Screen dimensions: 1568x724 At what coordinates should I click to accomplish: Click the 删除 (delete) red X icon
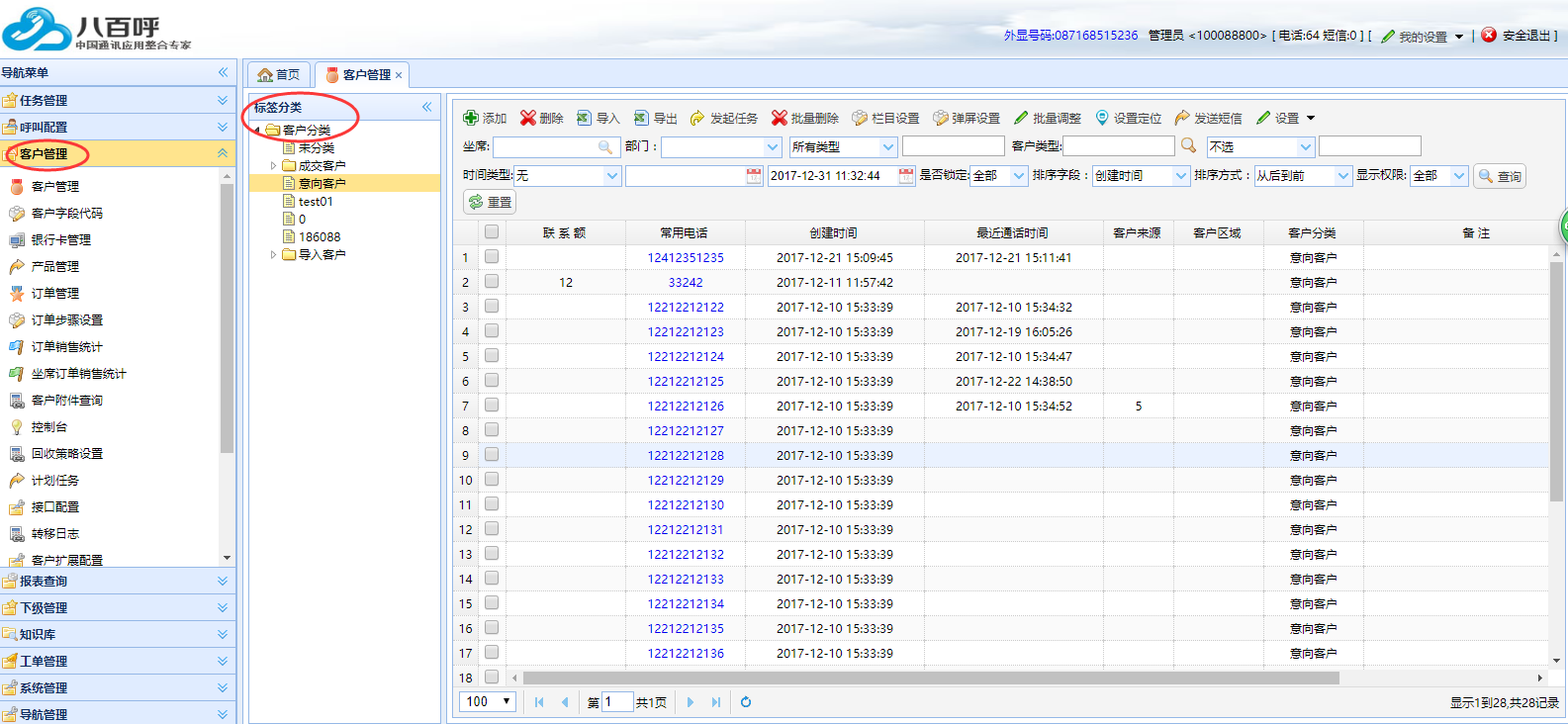528,118
